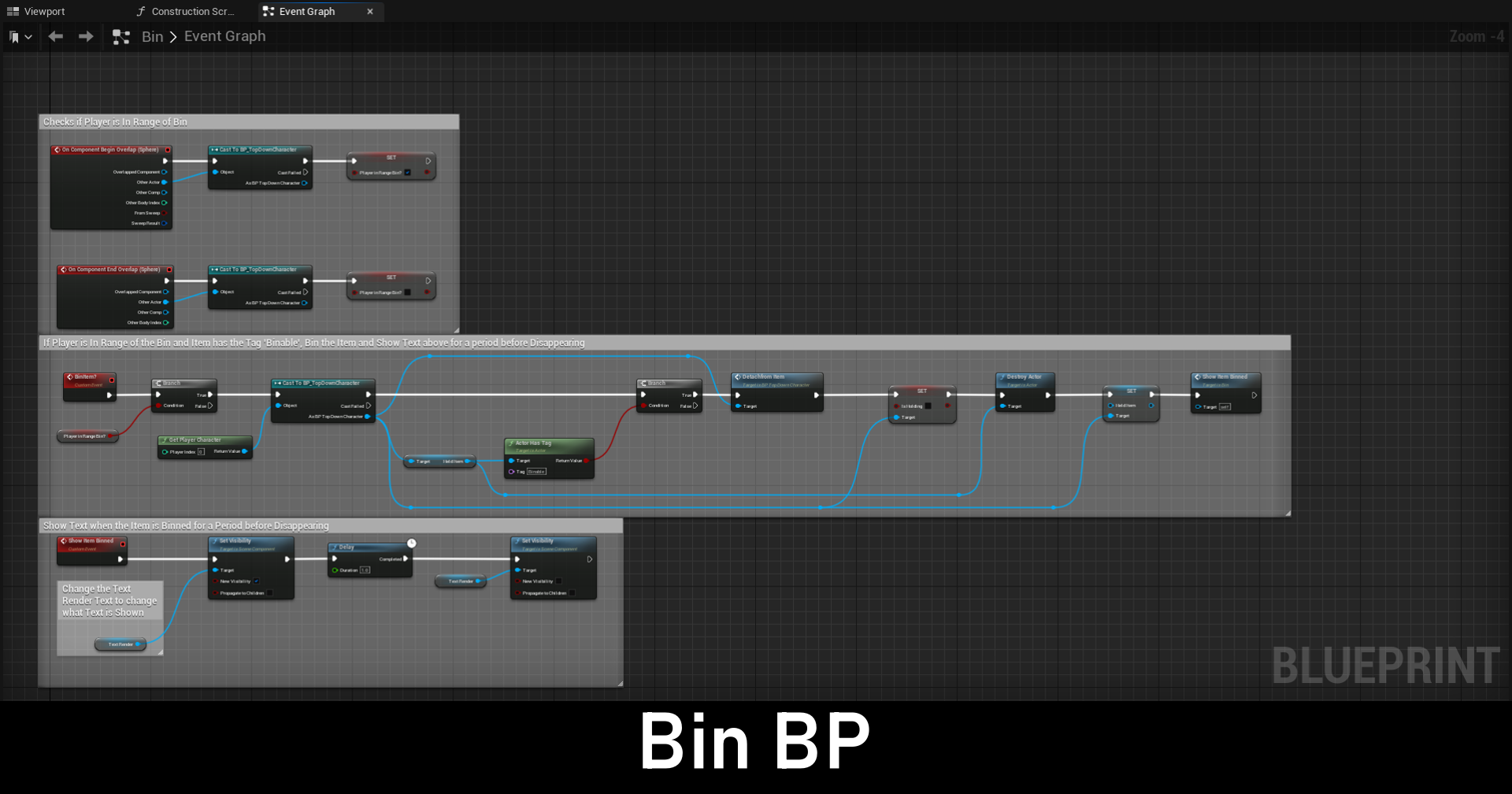
Task: Uncheck PlayerInRangeBin? in the top SET node
Action: click(407, 173)
